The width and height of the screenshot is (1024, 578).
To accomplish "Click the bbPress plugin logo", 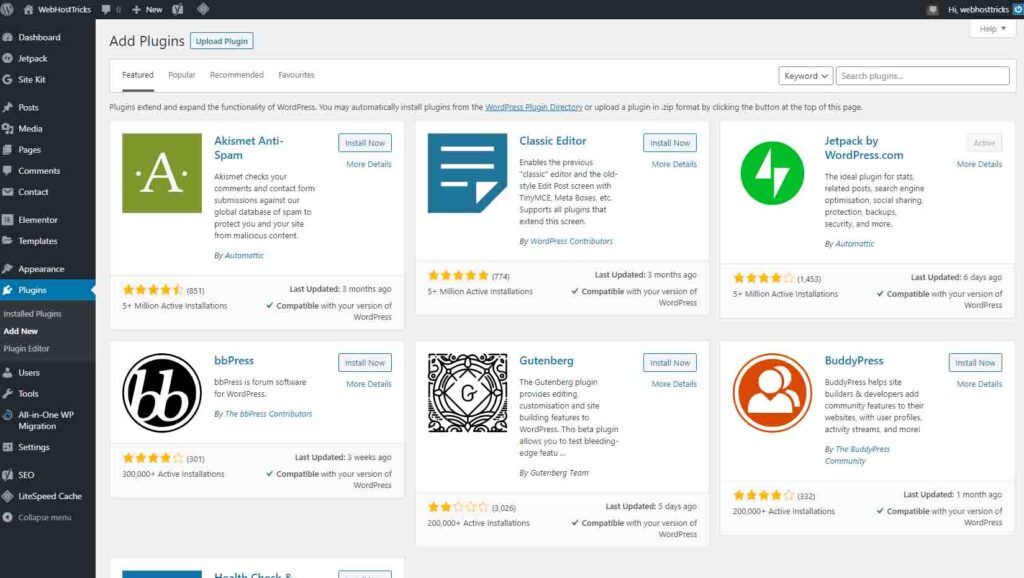I will coord(162,393).
